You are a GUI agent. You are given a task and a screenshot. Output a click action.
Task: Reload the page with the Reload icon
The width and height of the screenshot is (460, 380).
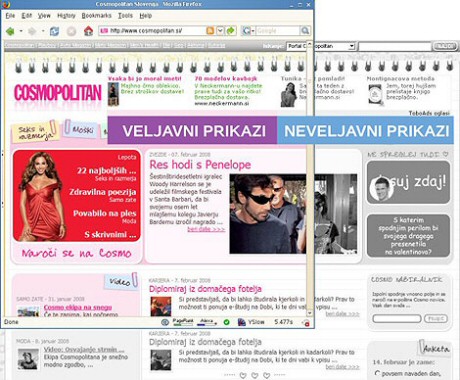[x=54, y=31]
